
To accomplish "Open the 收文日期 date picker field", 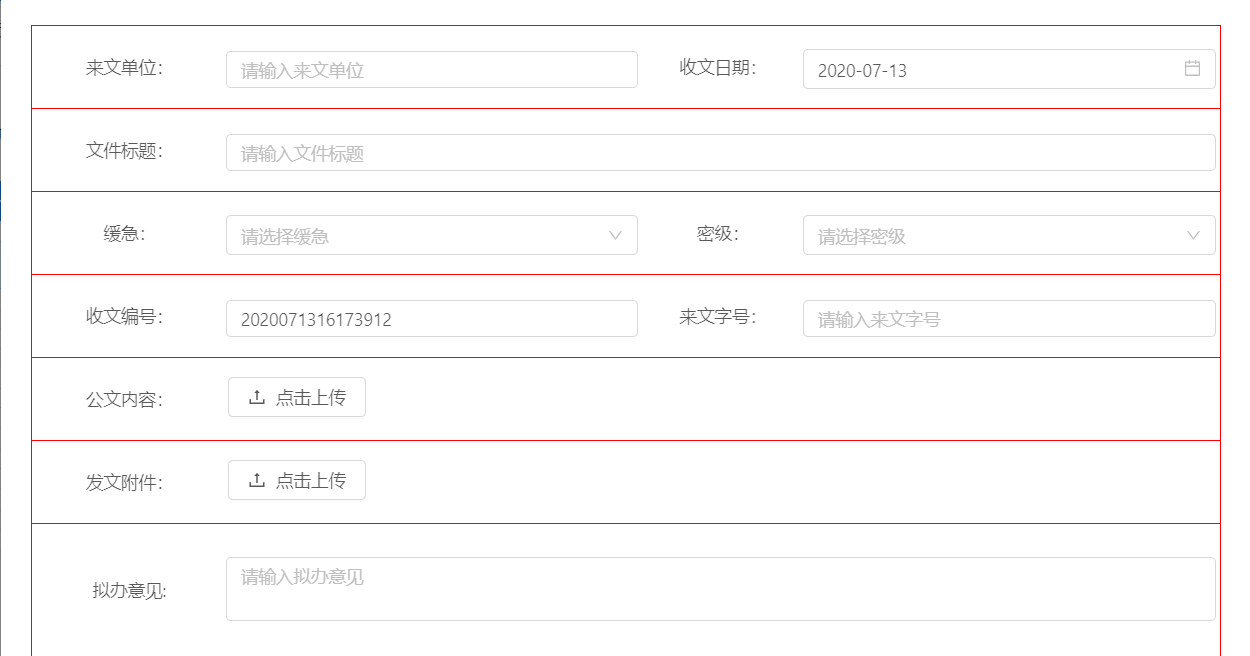I will (1009, 69).
